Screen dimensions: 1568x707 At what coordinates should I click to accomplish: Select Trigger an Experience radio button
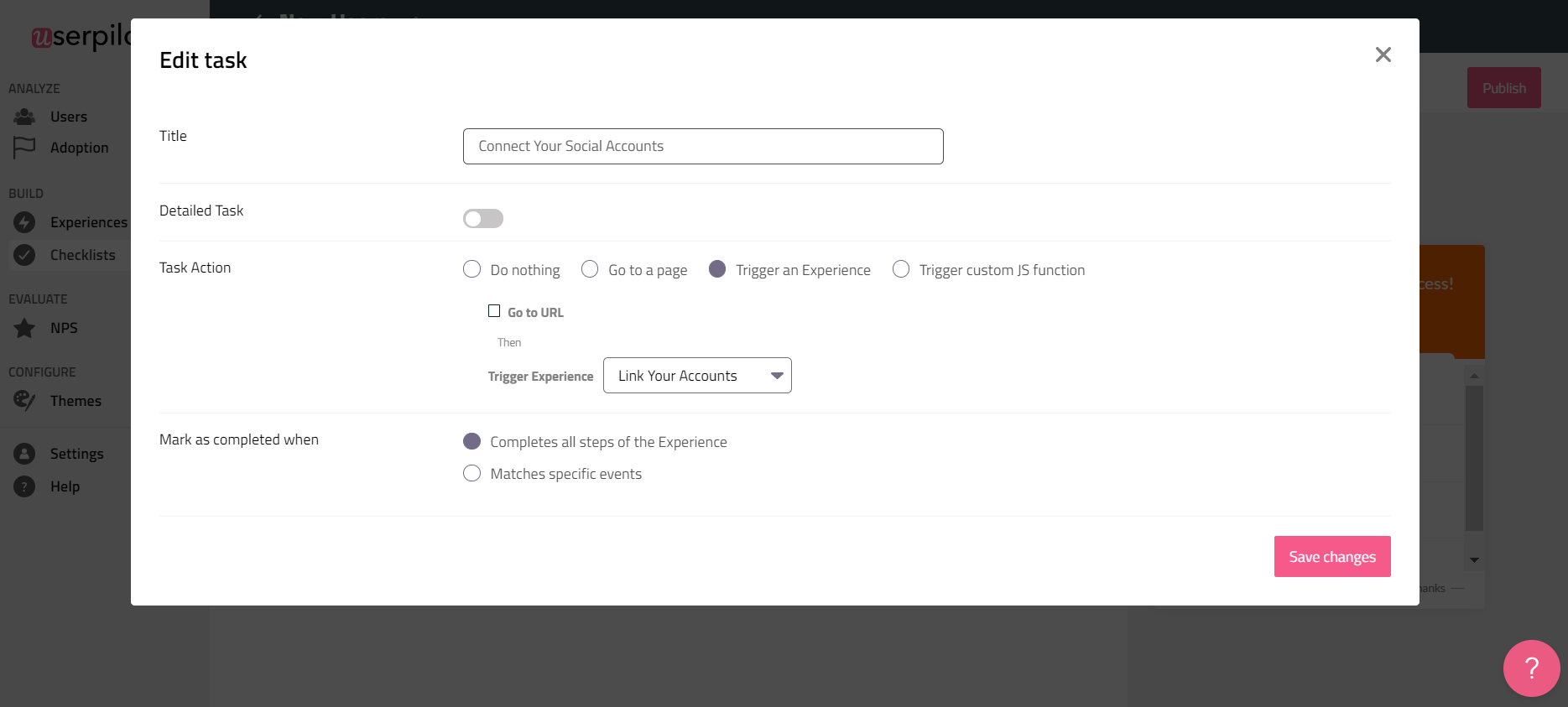pos(717,269)
